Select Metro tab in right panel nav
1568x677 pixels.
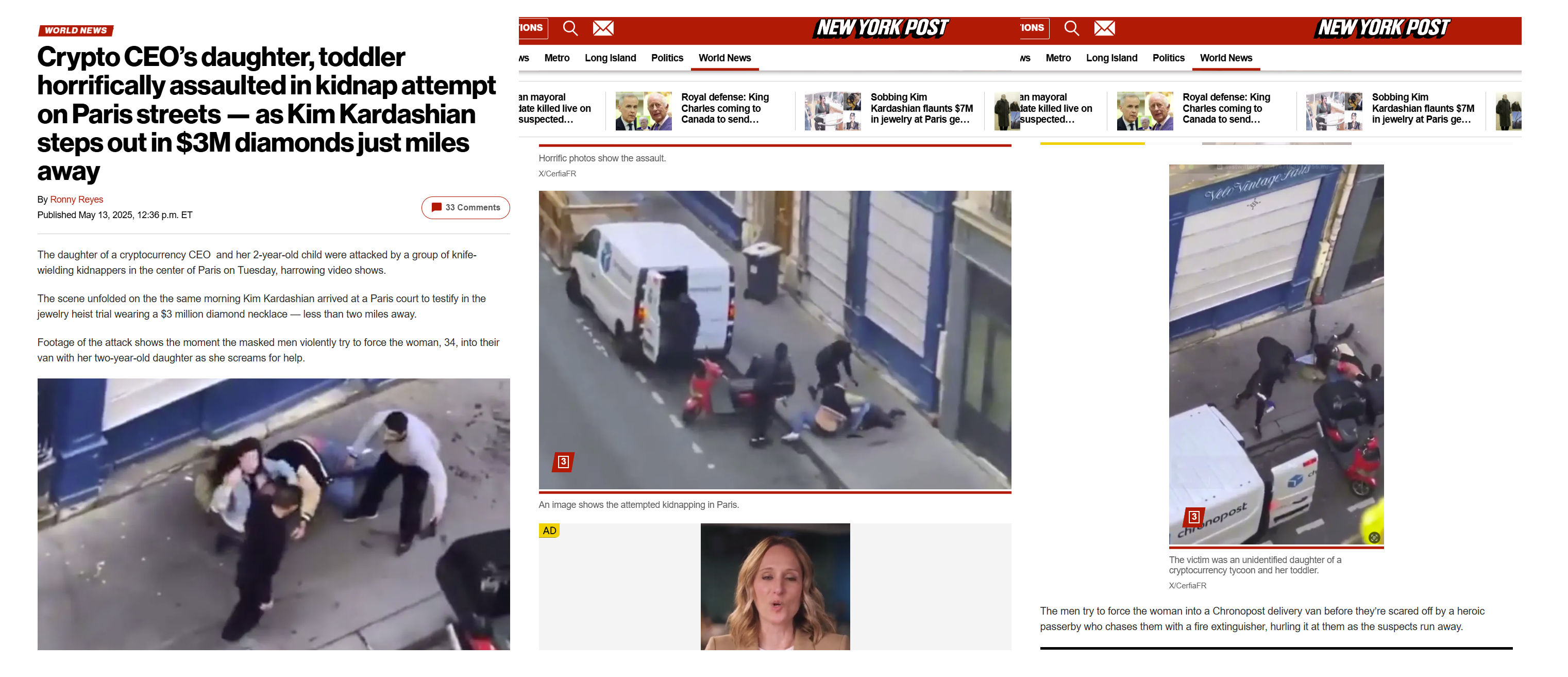(x=1058, y=58)
